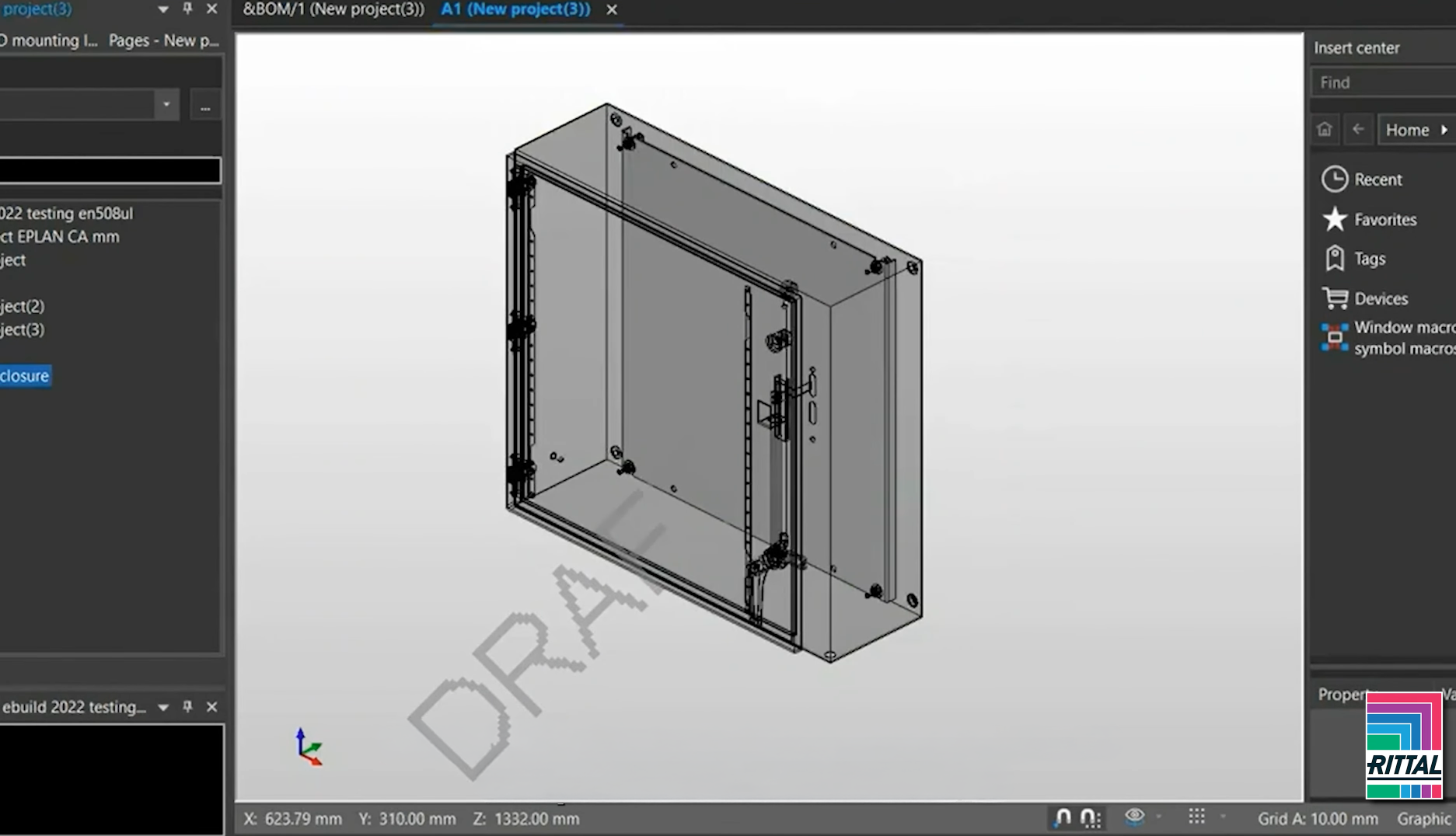Toggle object snap magnet in status bar
The height and width of the screenshot is (836, 1456).
pyautogui.click(x=1063, y=818)
